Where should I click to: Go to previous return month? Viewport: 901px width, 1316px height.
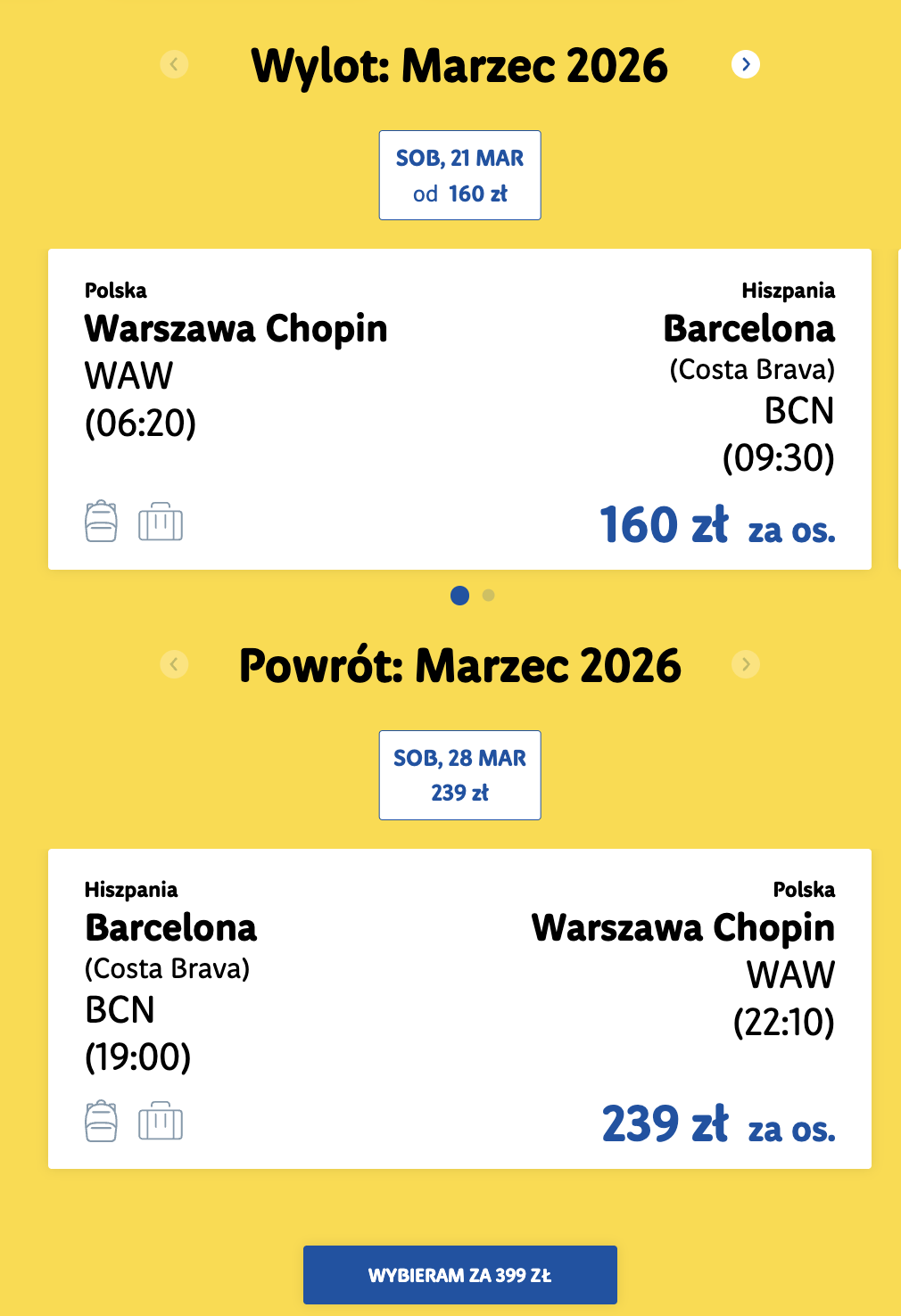tap(174, 664)
